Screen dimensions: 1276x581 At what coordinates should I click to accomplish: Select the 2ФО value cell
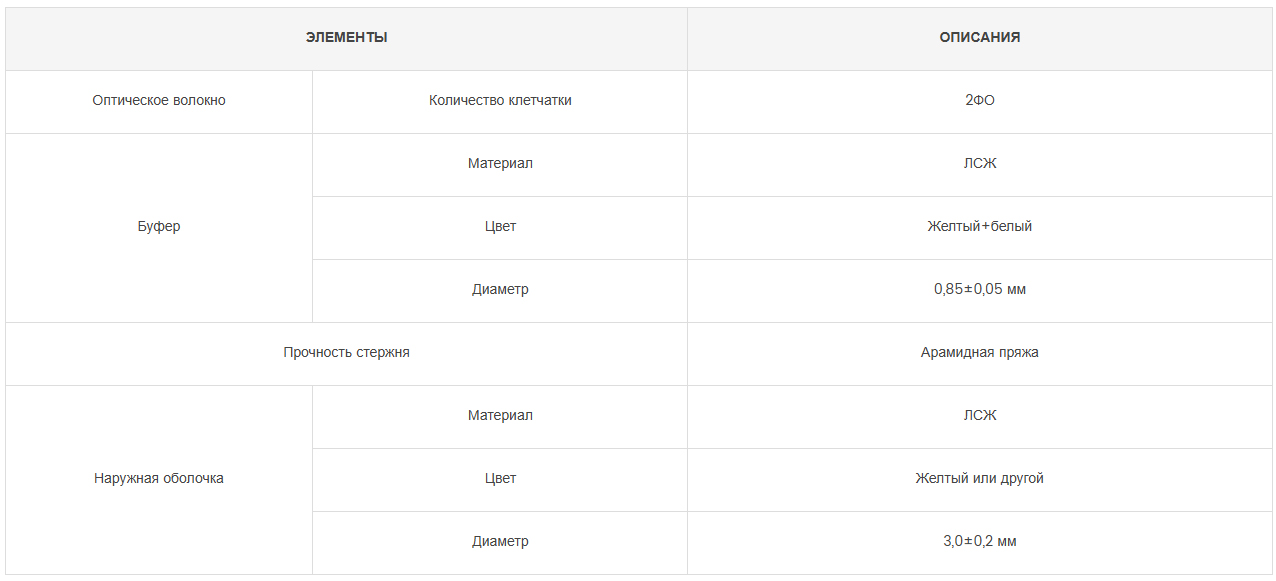[x=980, y=101]
